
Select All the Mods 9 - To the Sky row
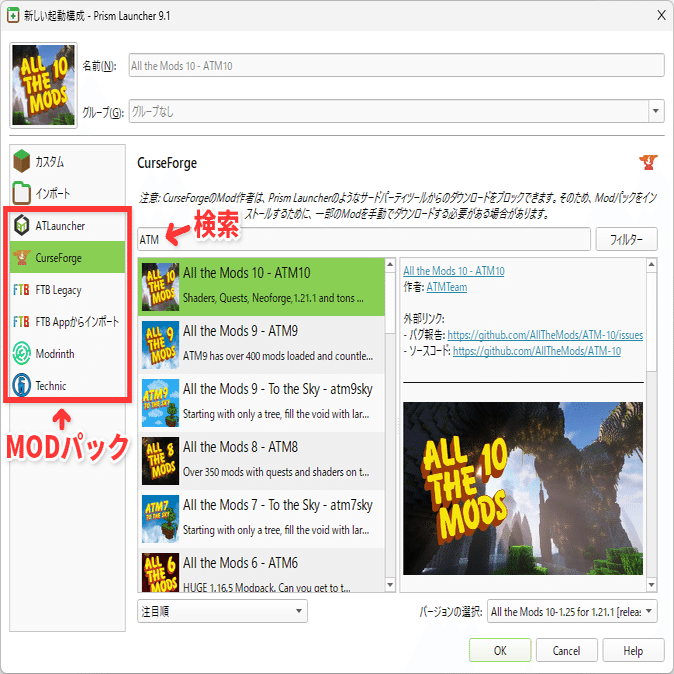(x=261, y=403)
